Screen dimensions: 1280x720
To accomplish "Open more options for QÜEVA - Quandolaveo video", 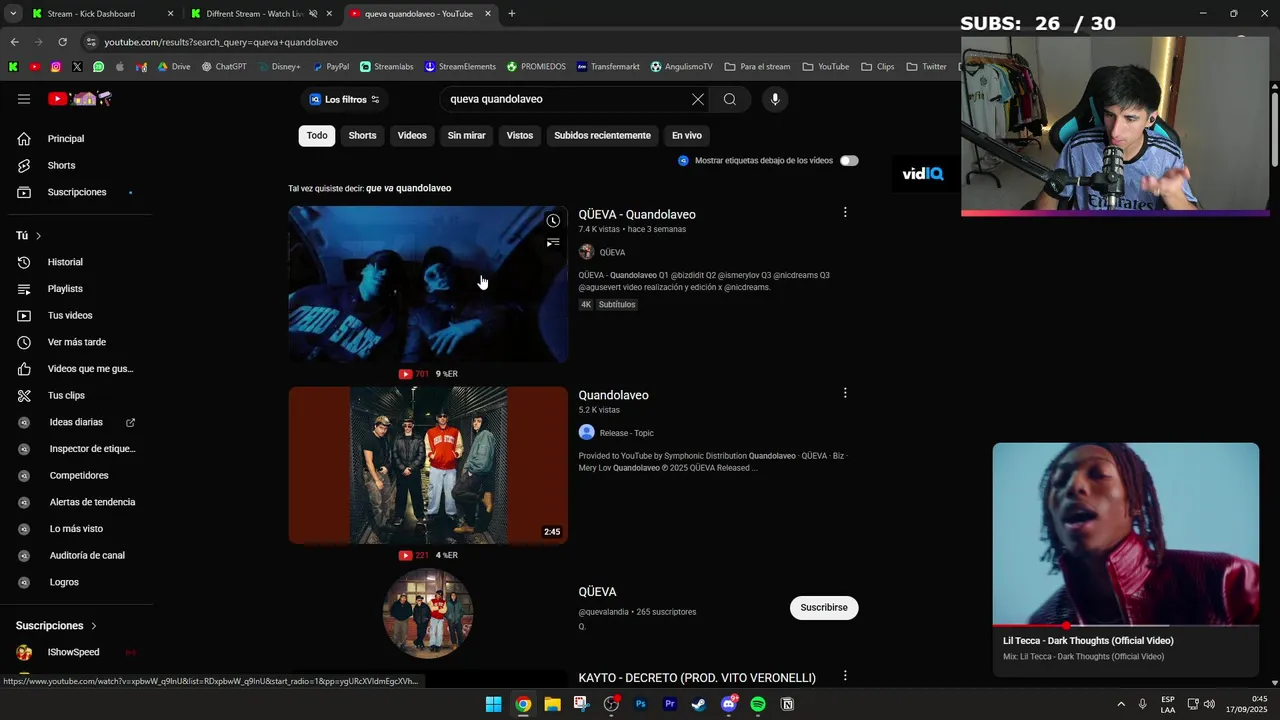I will [x=845, y=212].
